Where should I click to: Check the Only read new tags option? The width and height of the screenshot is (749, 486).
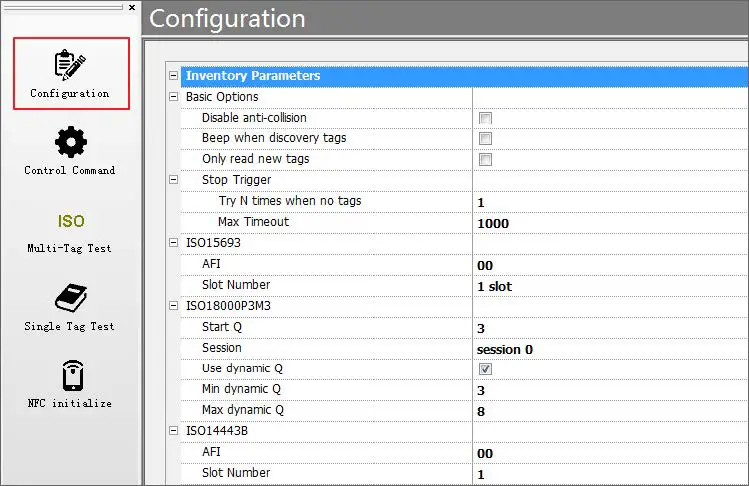(x=486, y=160)
